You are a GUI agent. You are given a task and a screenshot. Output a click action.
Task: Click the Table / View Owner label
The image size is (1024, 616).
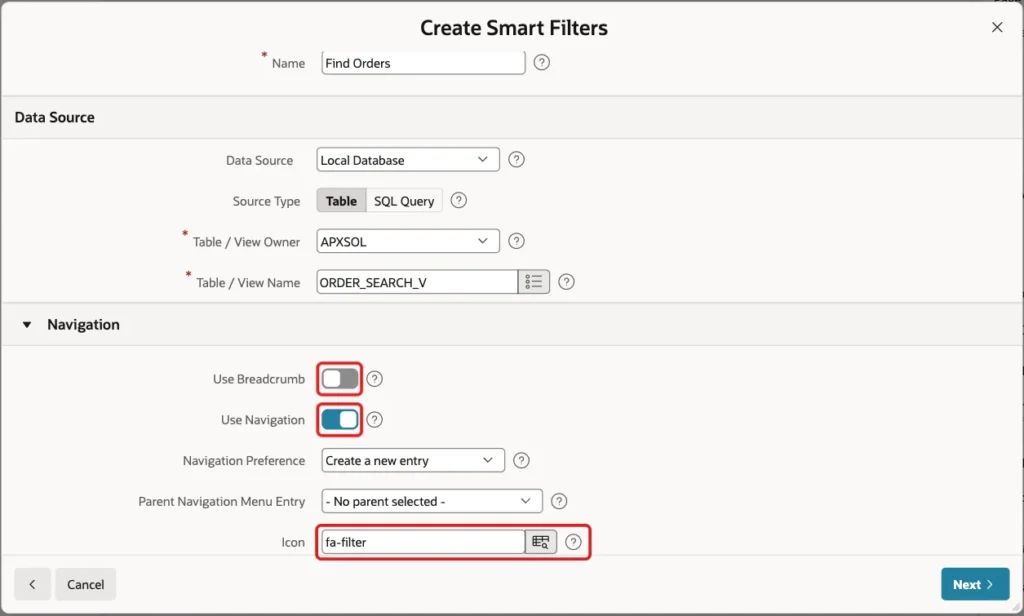coord(246,242)
